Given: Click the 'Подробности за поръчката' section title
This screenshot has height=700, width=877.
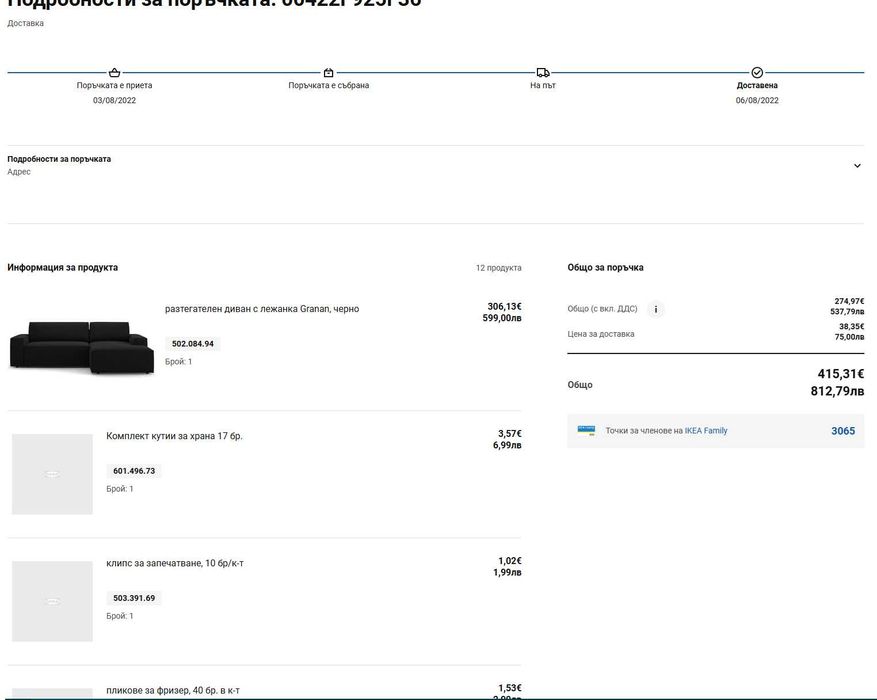Looking at the screenshot, I should (59, 159).
